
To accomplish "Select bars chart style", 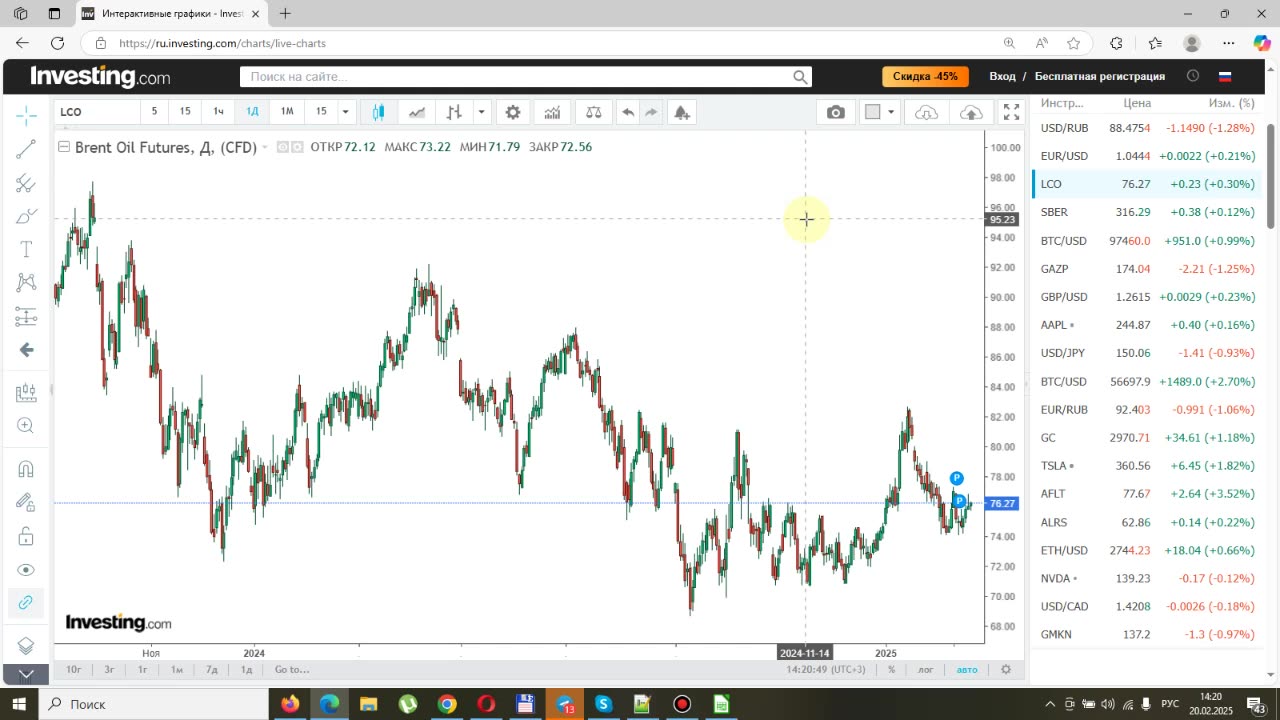I will (454, 112).
